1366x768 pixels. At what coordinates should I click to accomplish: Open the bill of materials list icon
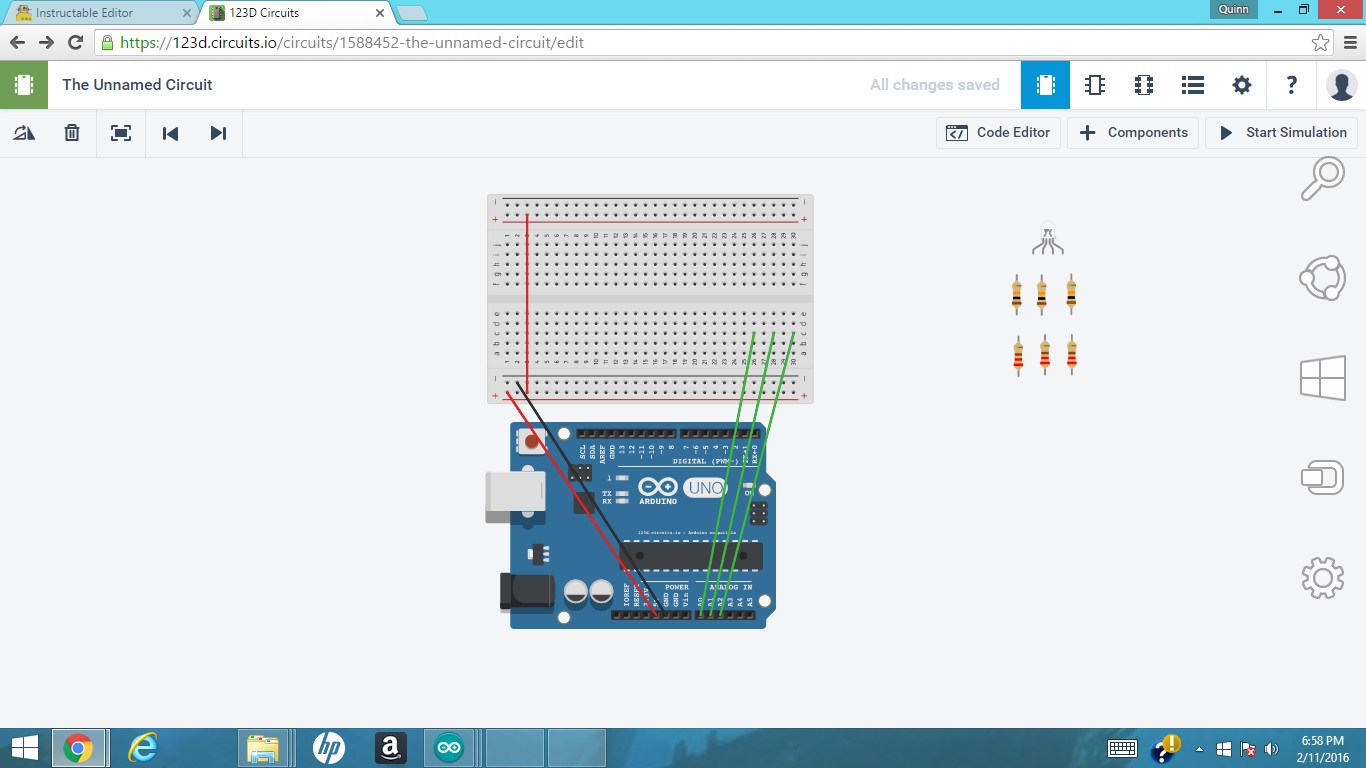pos(1192,85)
